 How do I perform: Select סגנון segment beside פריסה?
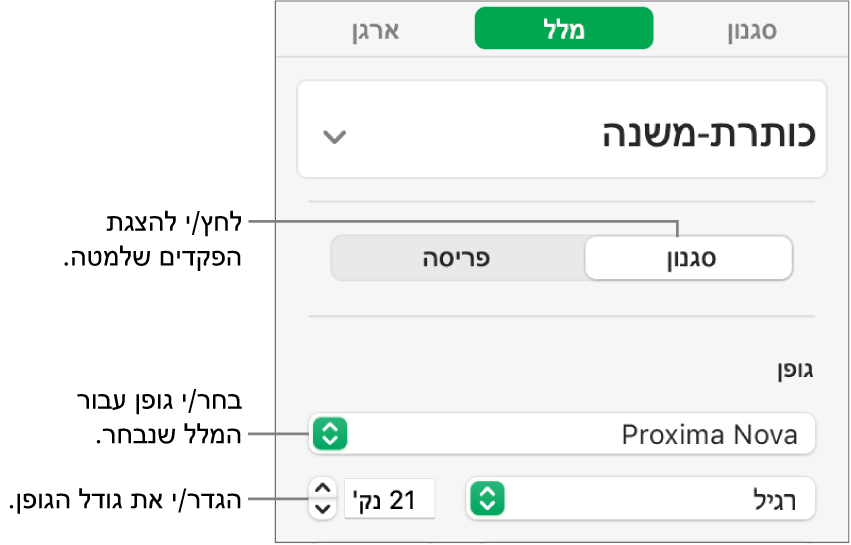688,257
